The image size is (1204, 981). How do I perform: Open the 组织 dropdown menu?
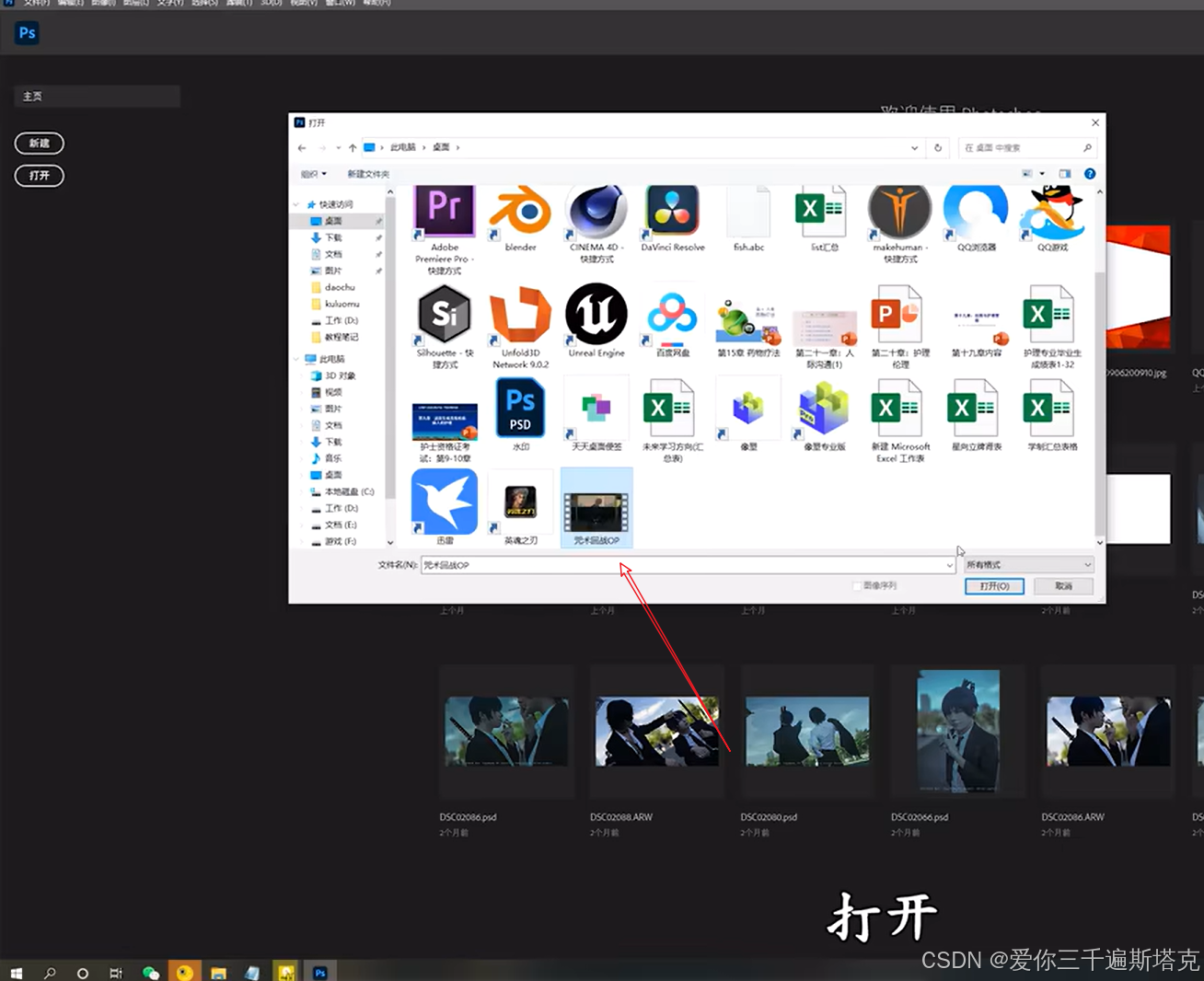[313, 174]
